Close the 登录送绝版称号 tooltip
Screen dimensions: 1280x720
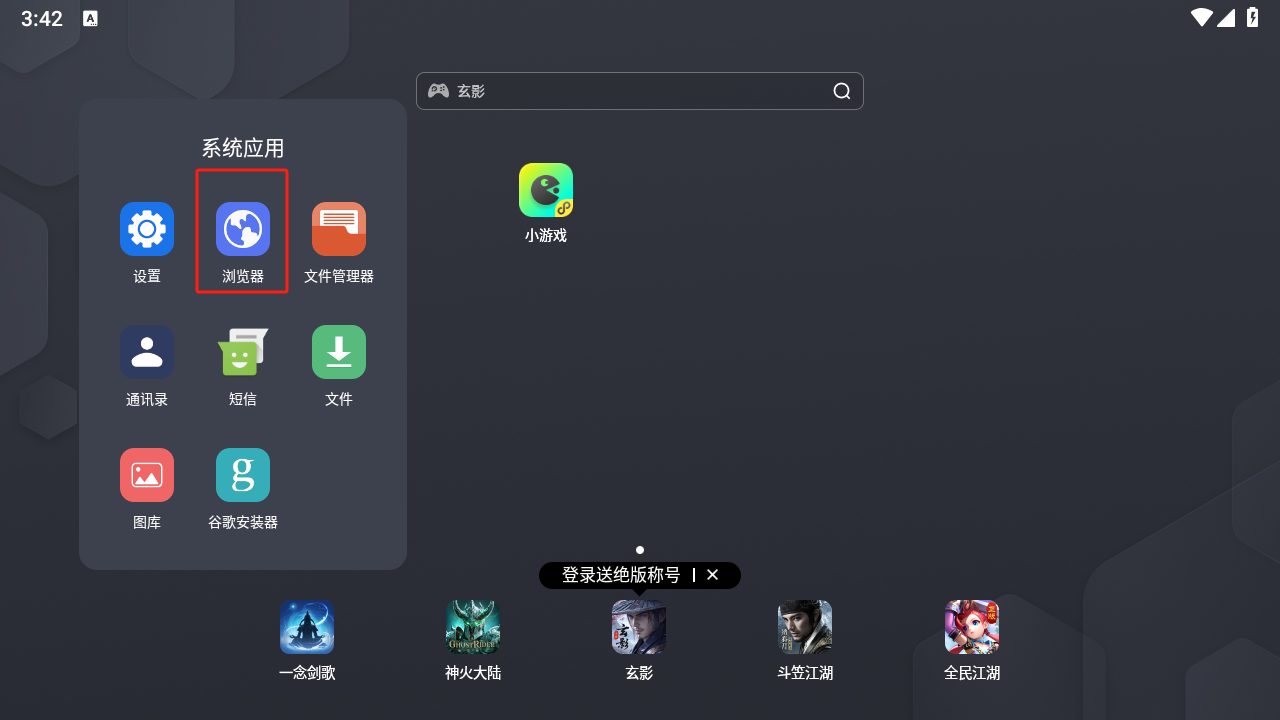click(713, 575)
